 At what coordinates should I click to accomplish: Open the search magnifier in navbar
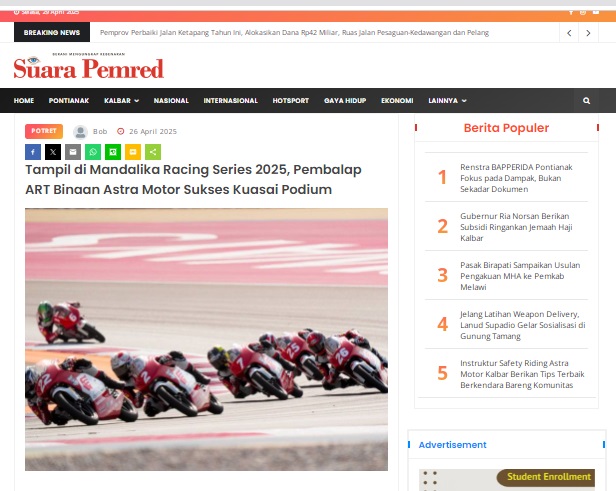587,101
